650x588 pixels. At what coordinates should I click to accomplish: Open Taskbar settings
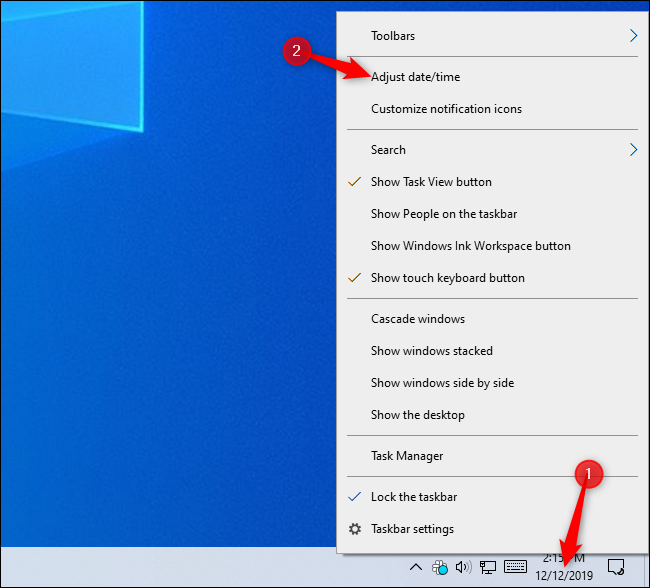(492, 529)
